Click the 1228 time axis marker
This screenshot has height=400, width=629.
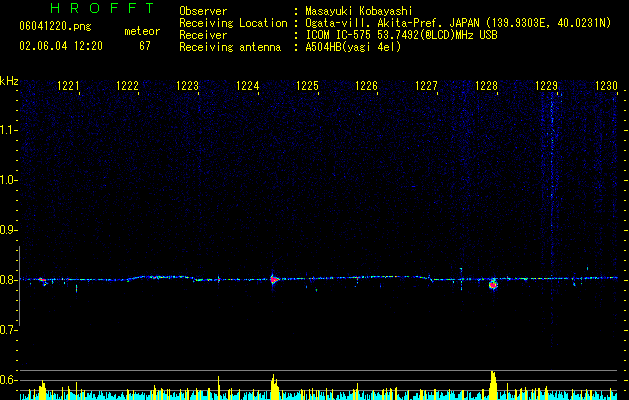tap(486, 86)
